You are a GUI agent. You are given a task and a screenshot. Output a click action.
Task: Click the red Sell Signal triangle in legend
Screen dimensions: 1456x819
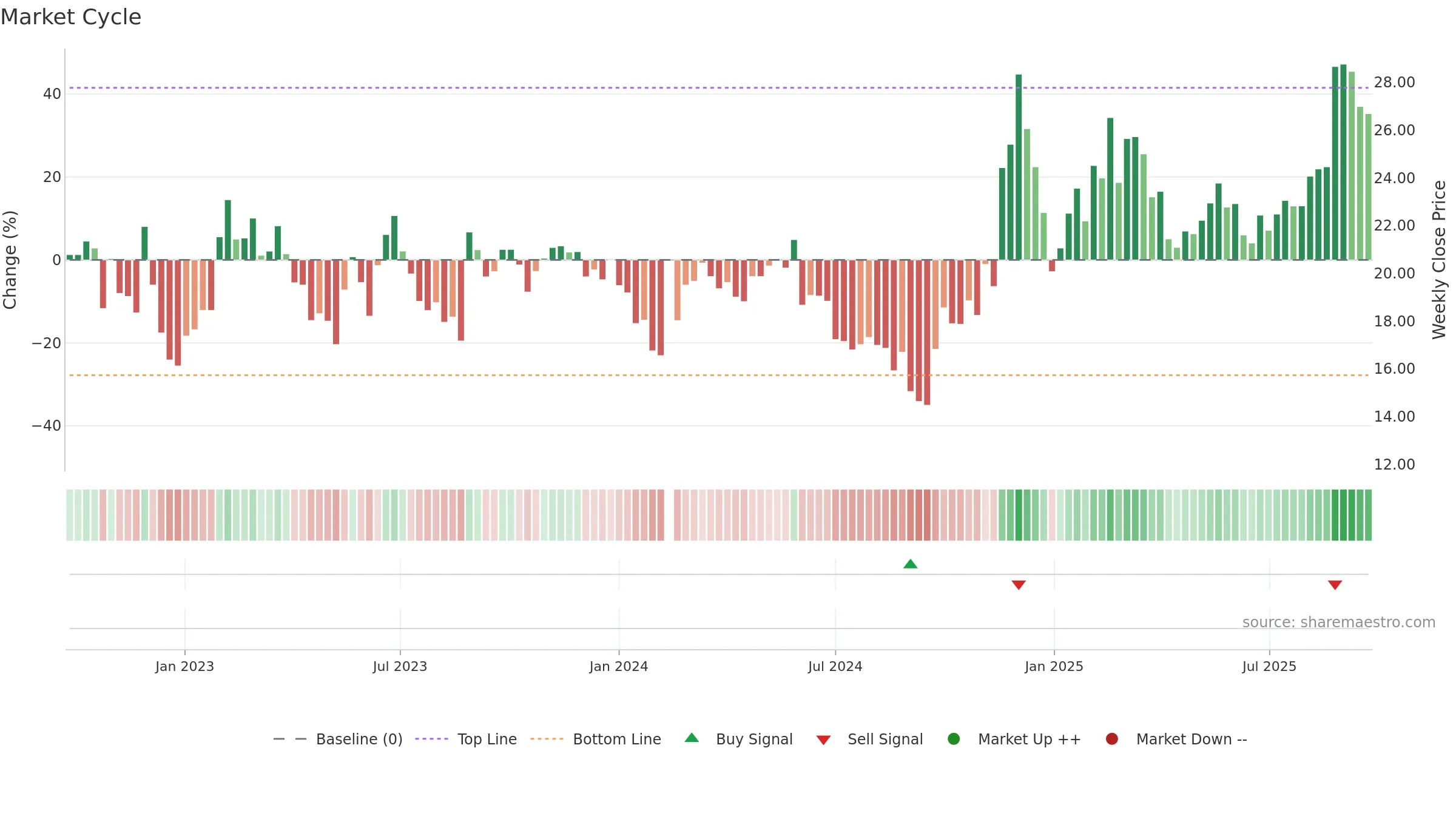tap(823, 740)
